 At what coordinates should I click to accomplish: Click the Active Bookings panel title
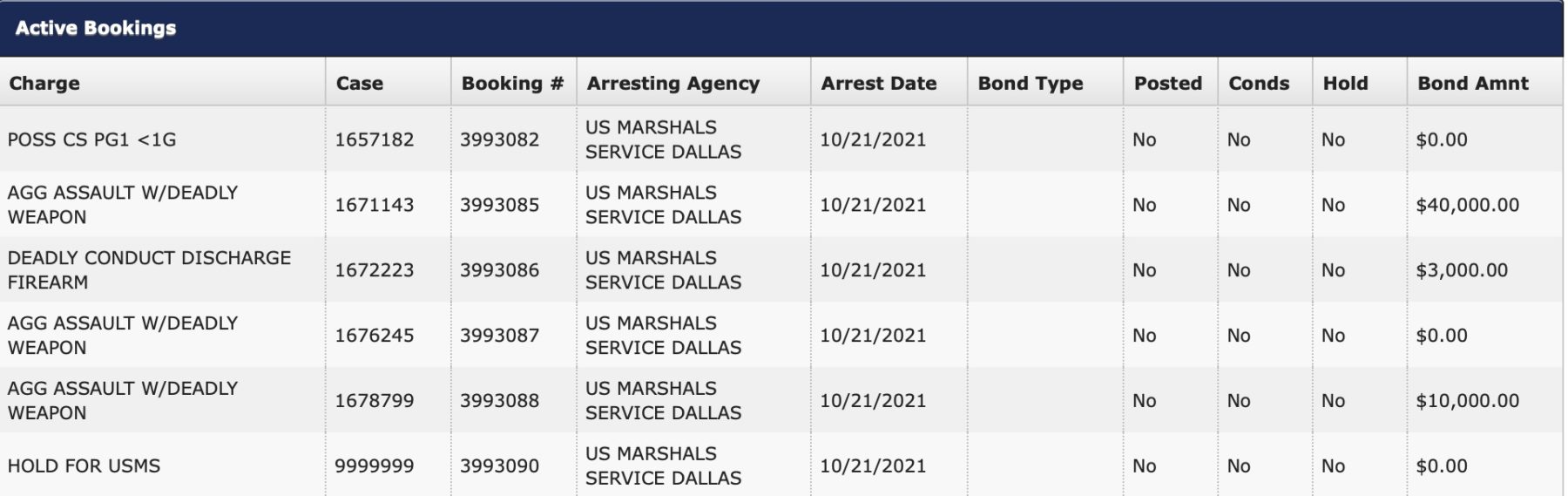click(x=96, y=28)
